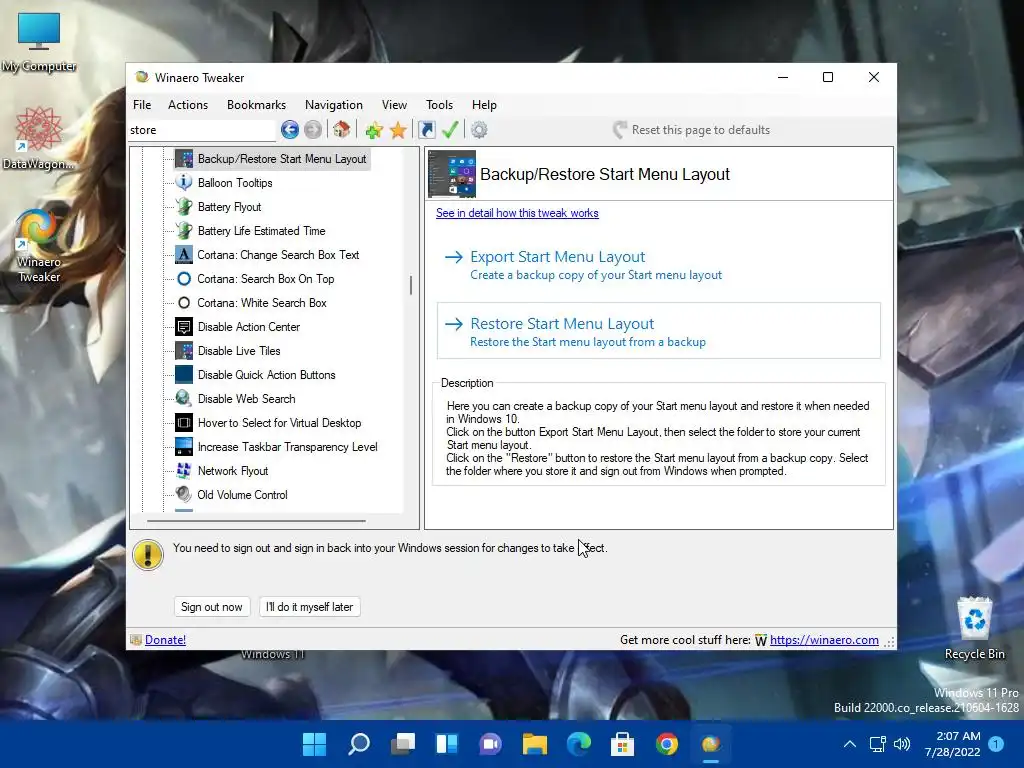
Task: Open the volume icon in system tray
Action: 902,744
